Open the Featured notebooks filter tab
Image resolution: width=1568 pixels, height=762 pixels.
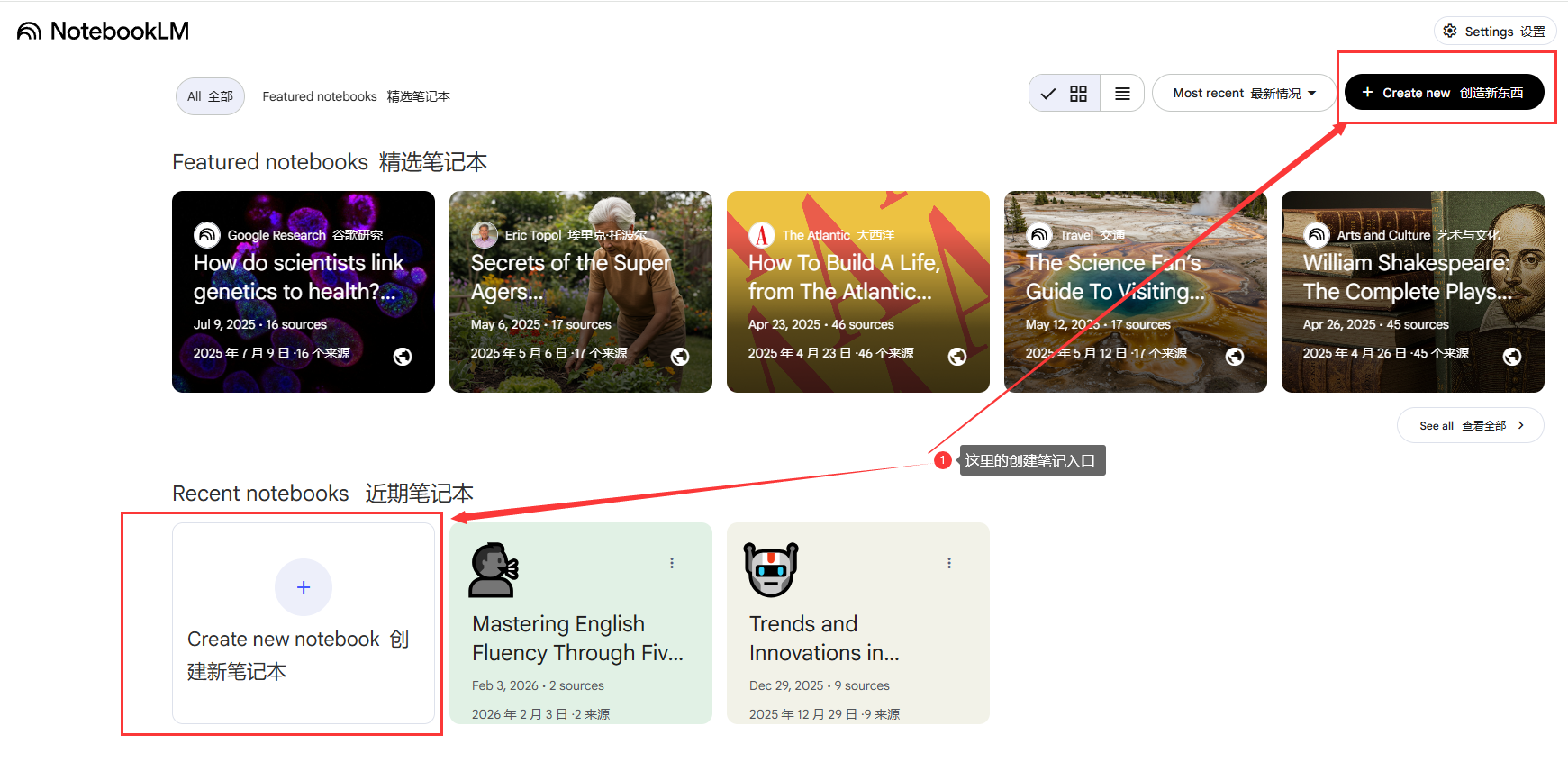356,96
